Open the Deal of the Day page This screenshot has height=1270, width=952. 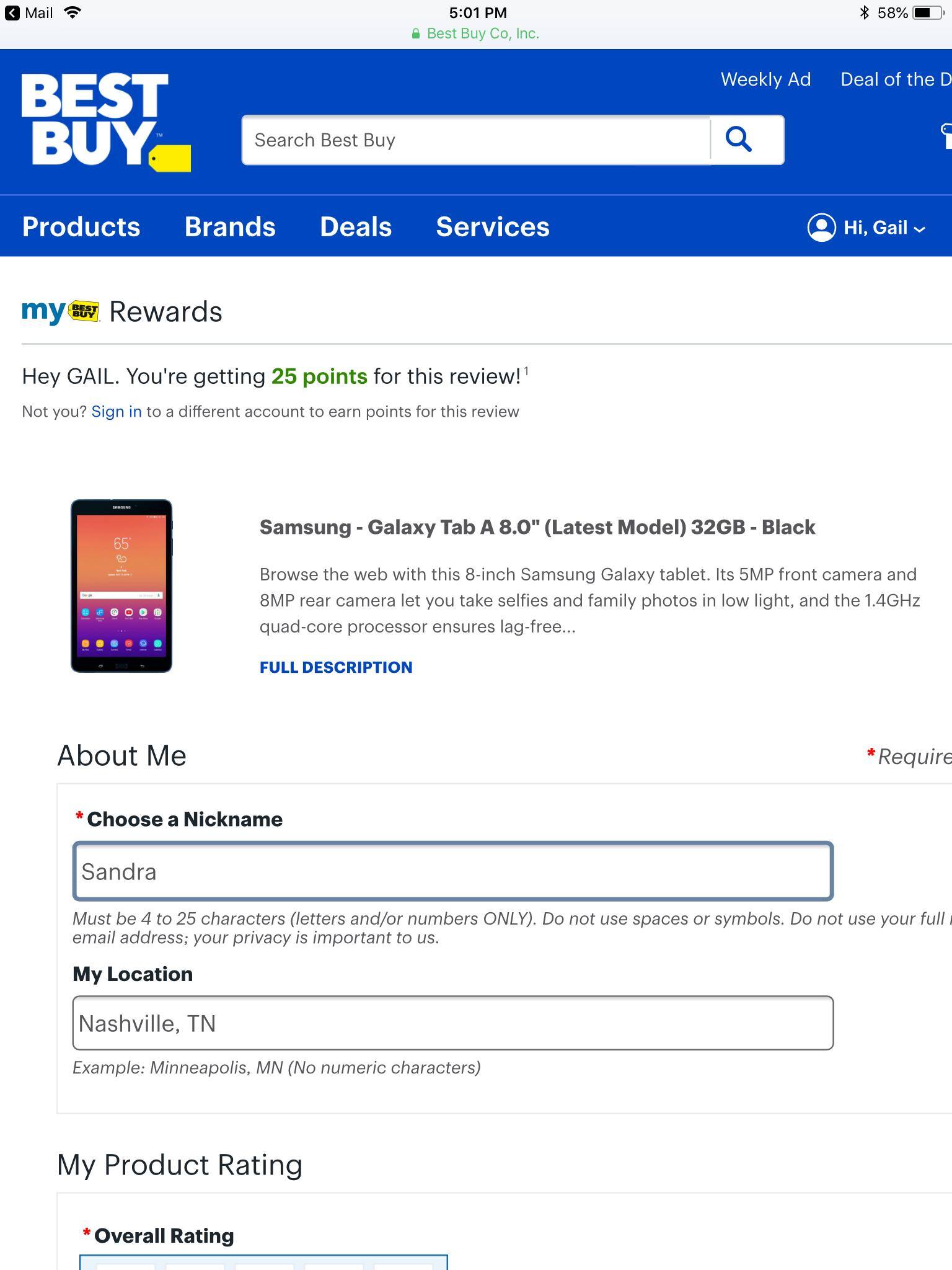895,79
